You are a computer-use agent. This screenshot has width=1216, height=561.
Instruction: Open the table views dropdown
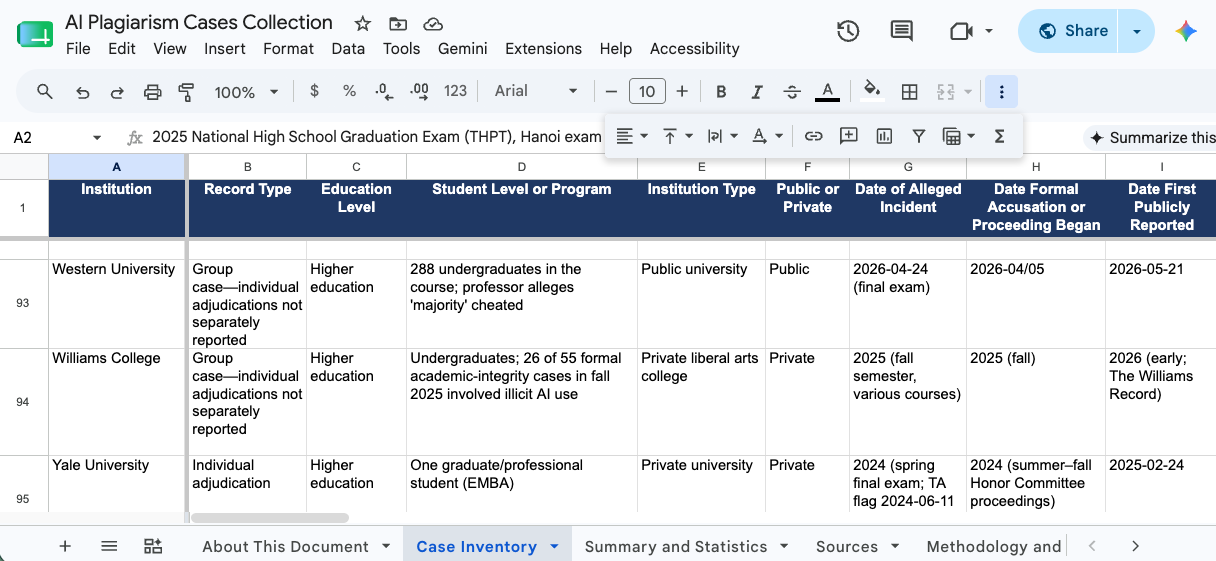click(x=959, y=136)
